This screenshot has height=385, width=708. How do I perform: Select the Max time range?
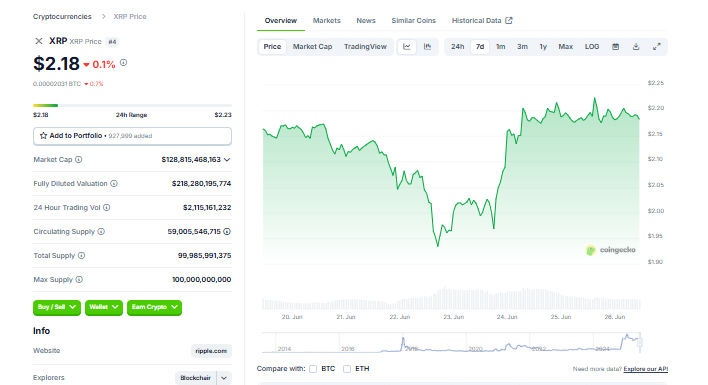tap(565, 46)
